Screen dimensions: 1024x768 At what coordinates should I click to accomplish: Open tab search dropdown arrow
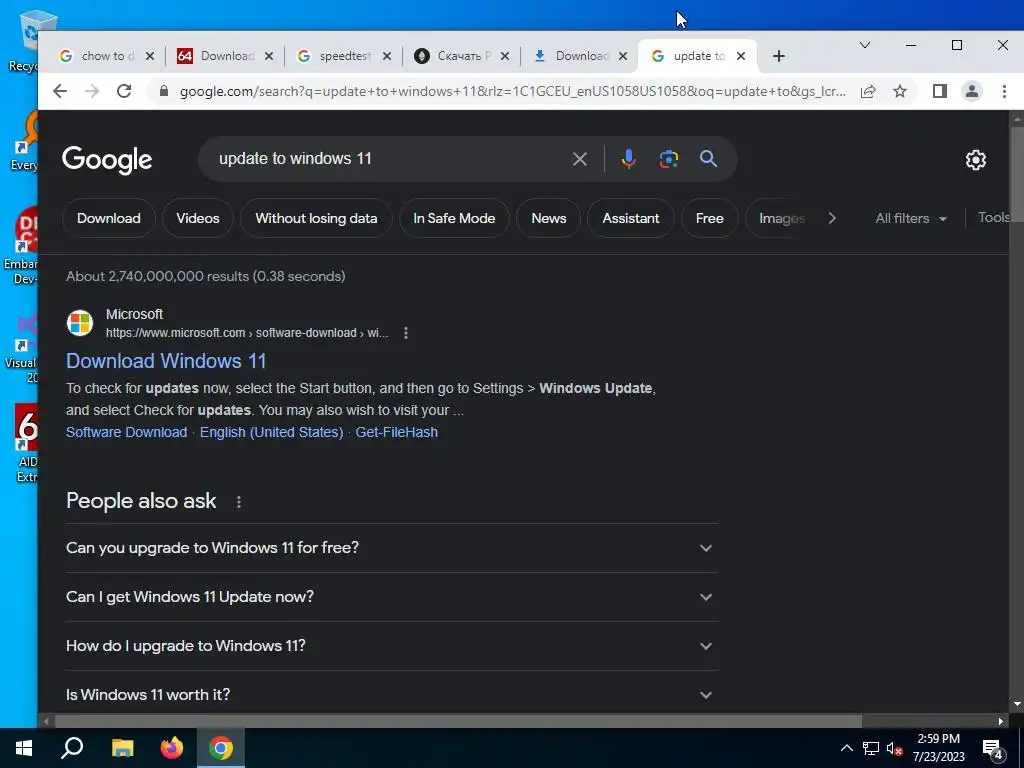[x=865, y=45]
